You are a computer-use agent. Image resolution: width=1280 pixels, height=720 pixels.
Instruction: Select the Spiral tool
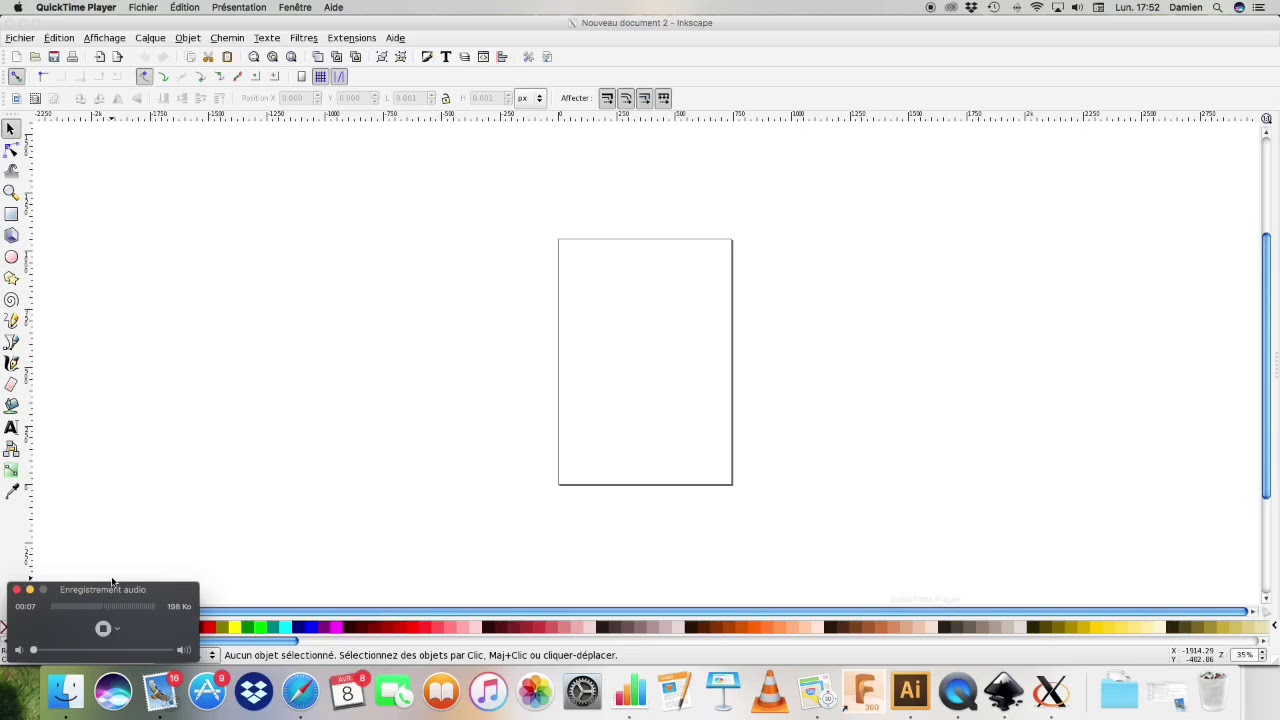[x=11, y=299]
